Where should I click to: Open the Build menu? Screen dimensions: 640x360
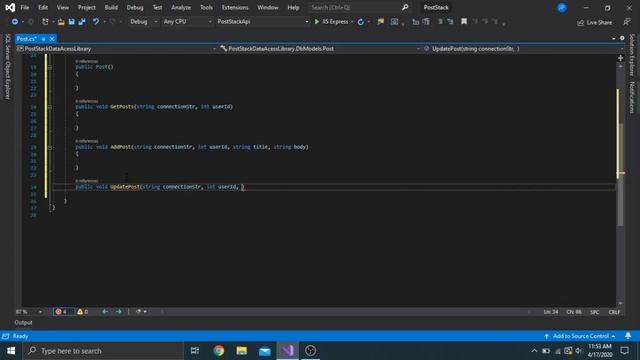click(111, 7)
